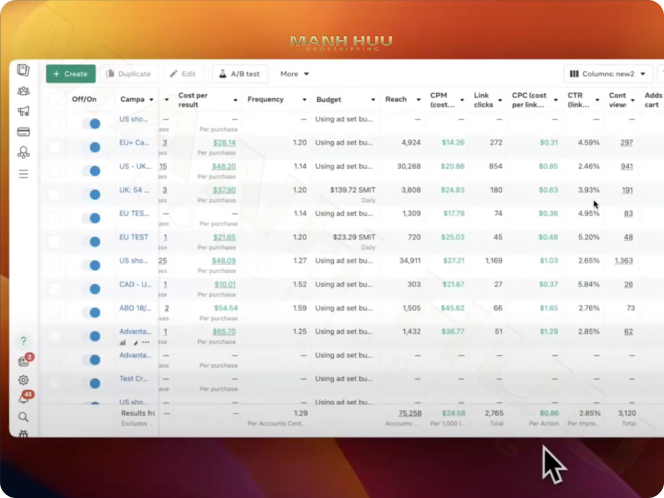
Task: Expand the More dropdown in toolbar
Action: click(294, 74)
